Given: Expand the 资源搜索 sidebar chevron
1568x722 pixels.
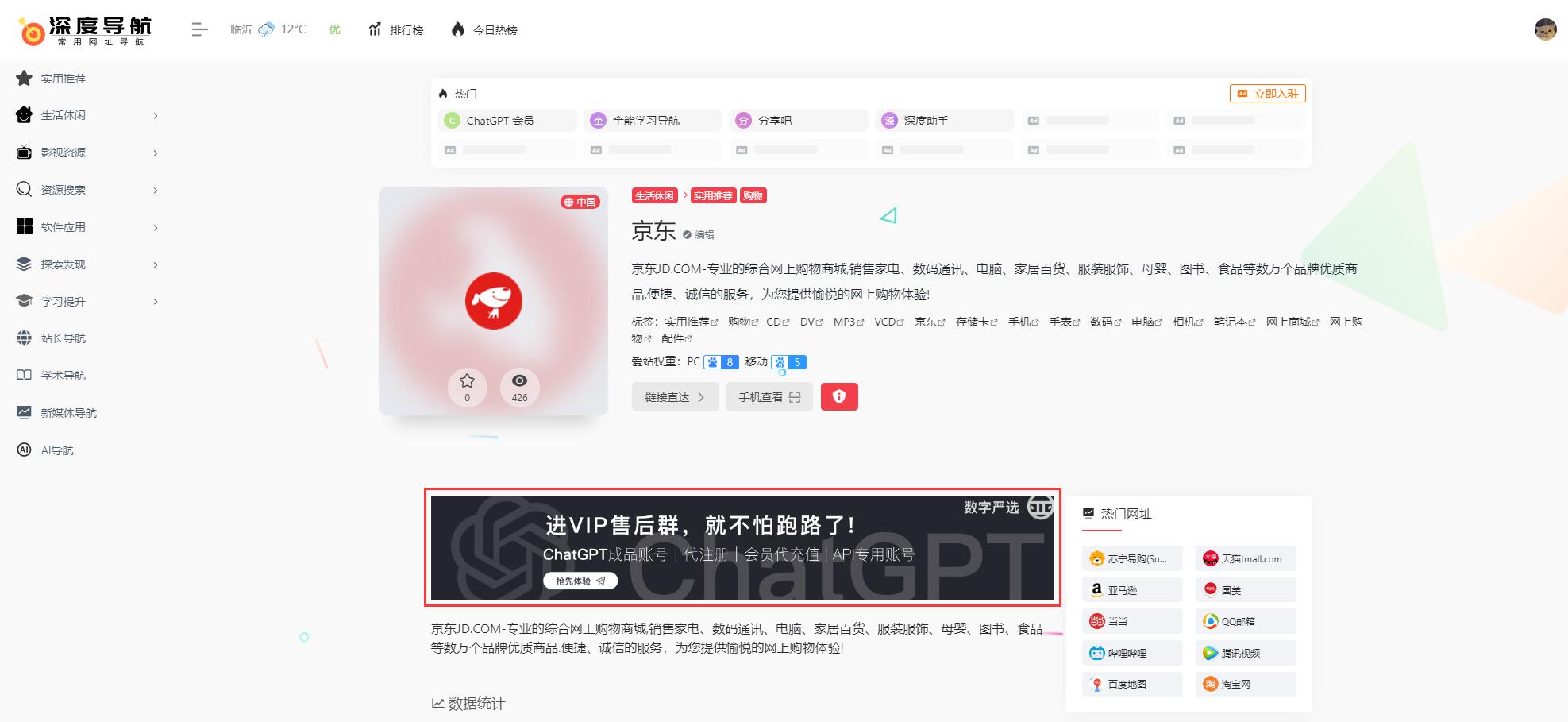Looking at the screenshot, I should tap(156, 190).
